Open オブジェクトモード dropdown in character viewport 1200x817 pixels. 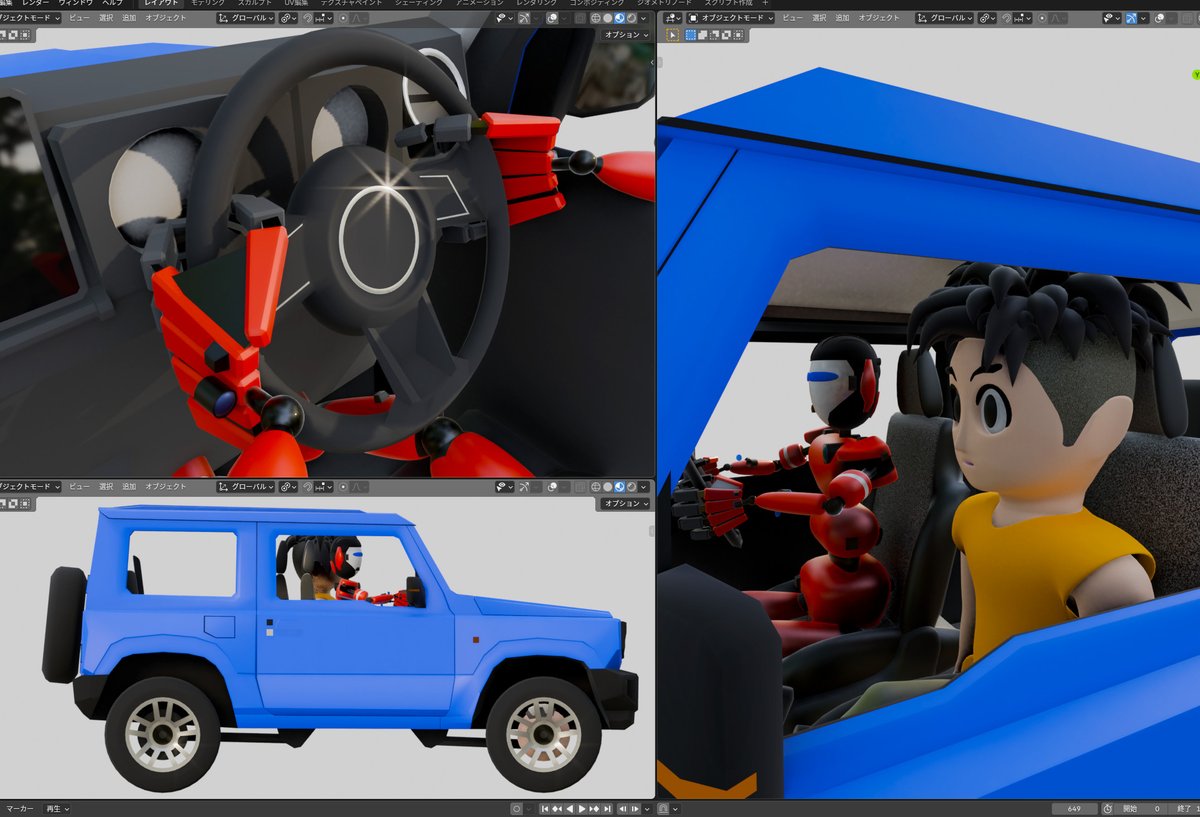pos(730,18)
